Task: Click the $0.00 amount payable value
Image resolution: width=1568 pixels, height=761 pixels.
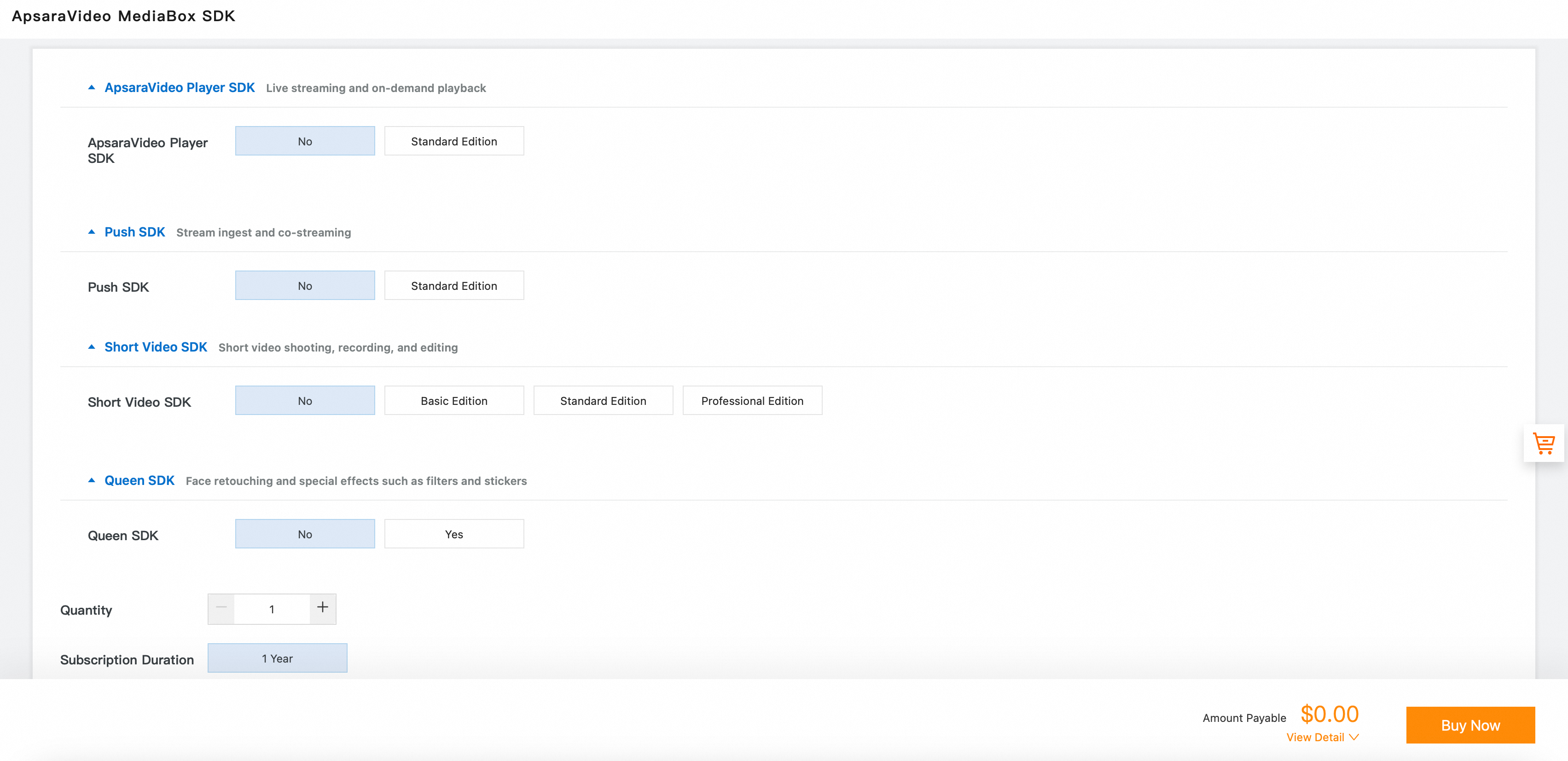Action: coord(1330,714)
